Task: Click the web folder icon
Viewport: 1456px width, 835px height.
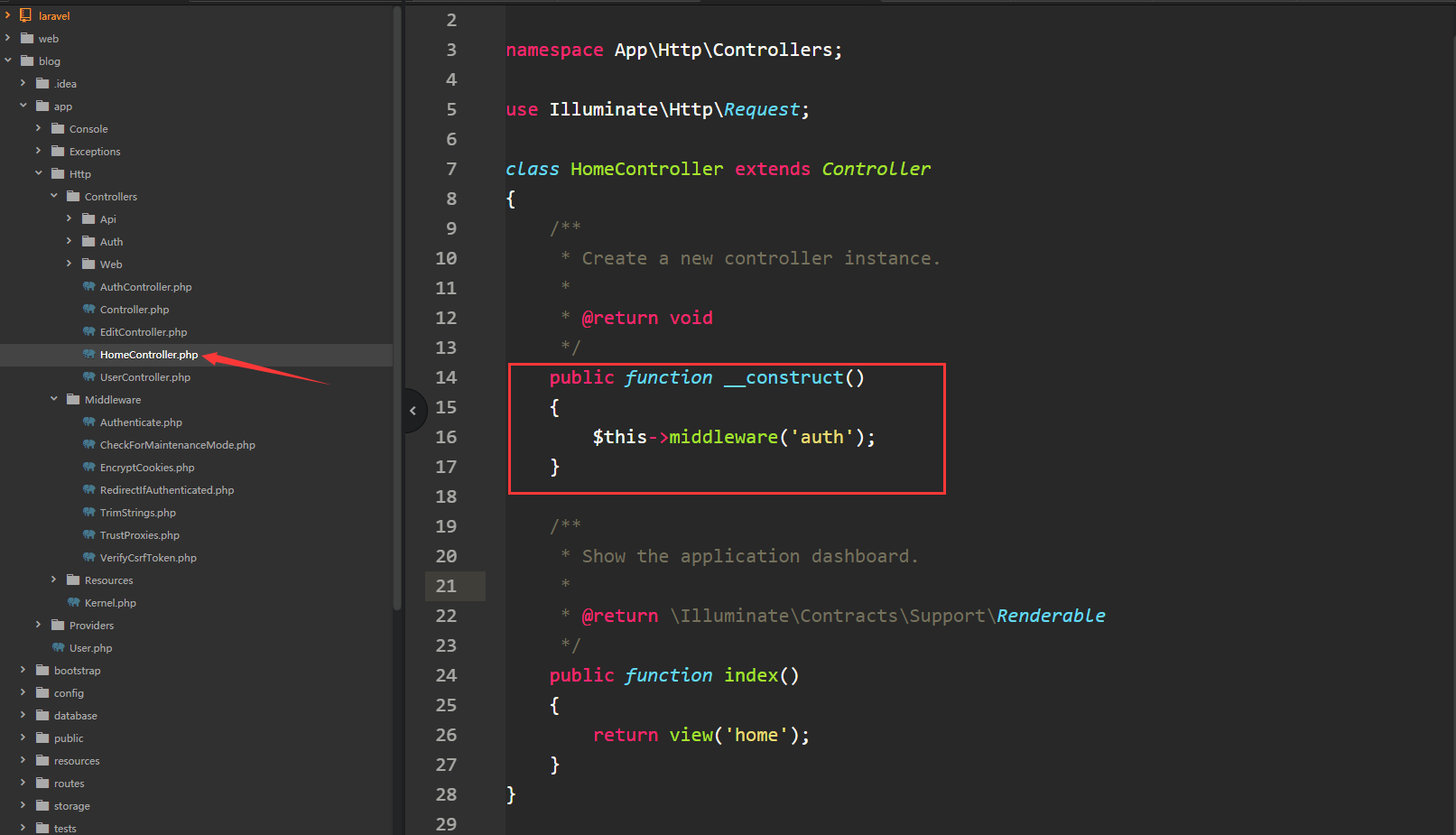Action: (x=27, y=38)
